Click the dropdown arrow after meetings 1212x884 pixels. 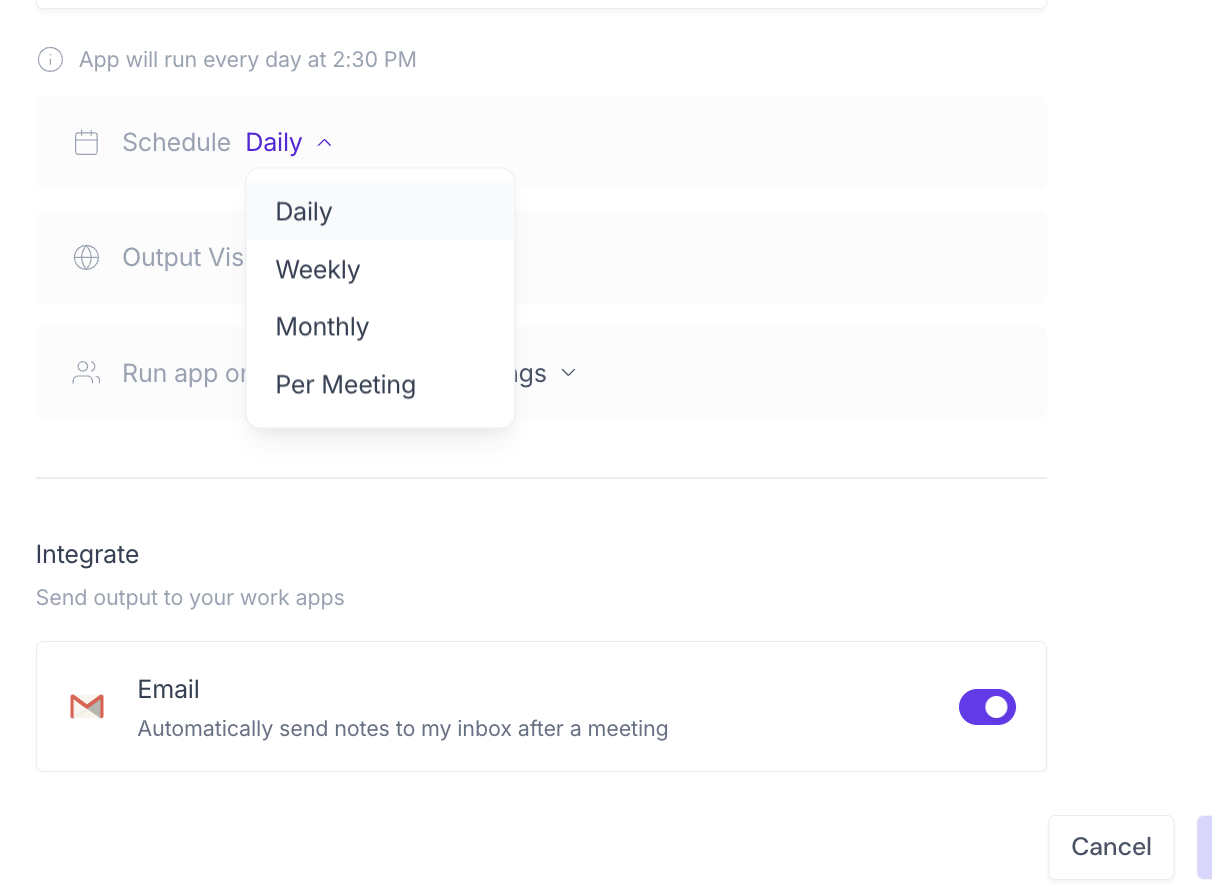pyautogui.click(x=568, y=372)
